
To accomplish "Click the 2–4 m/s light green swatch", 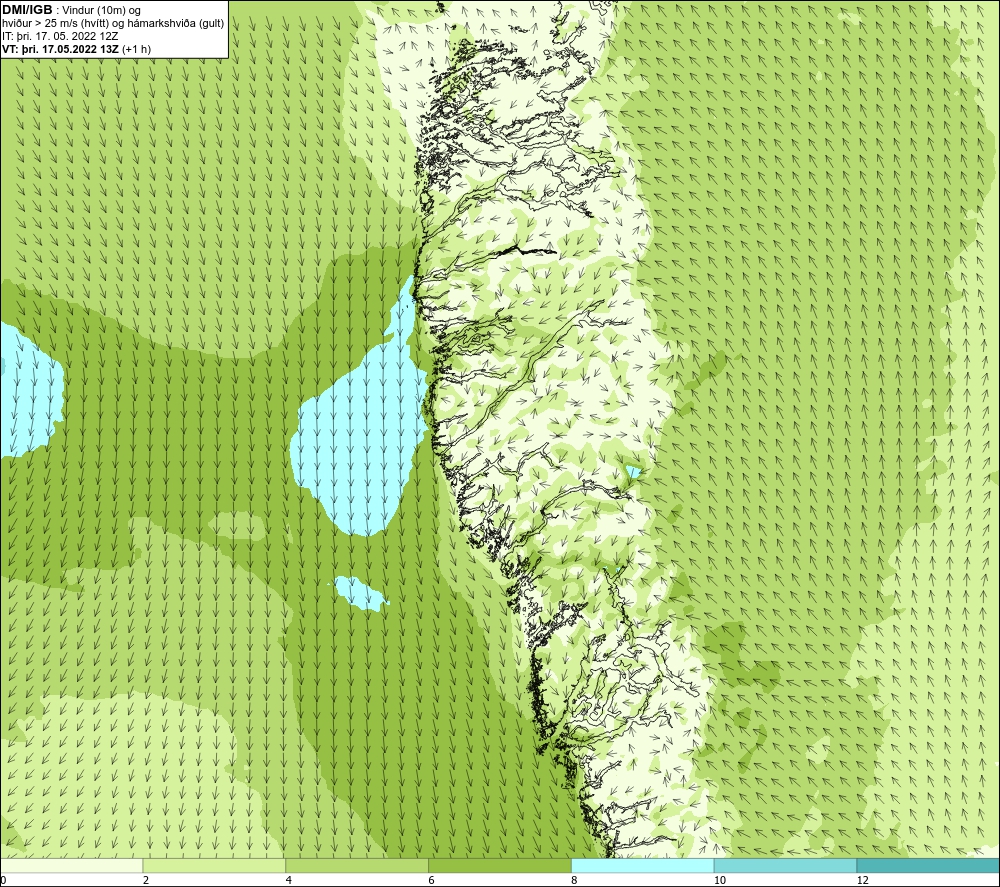I will [x=214, y=865].
